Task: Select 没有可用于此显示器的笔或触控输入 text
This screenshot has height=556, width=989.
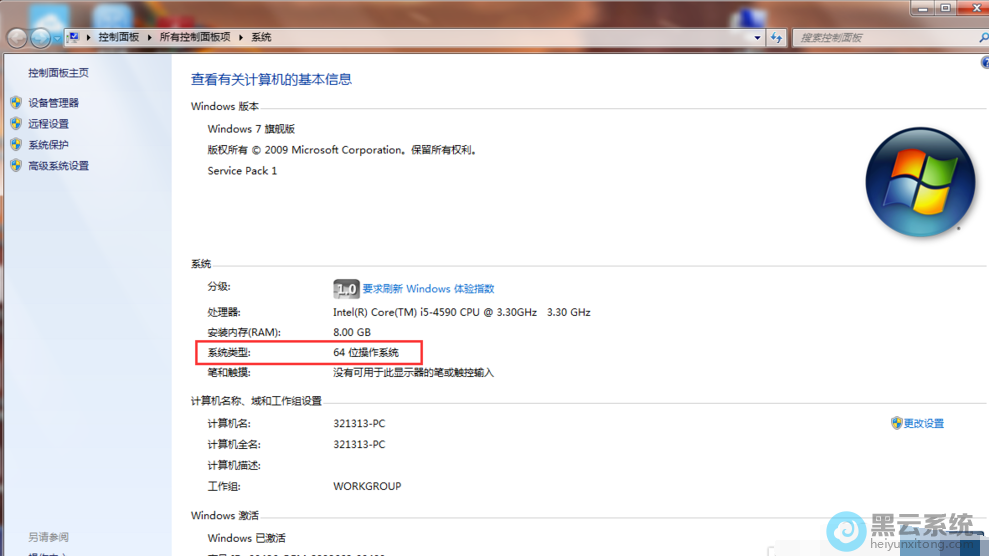Action: [x=414, y=373]
